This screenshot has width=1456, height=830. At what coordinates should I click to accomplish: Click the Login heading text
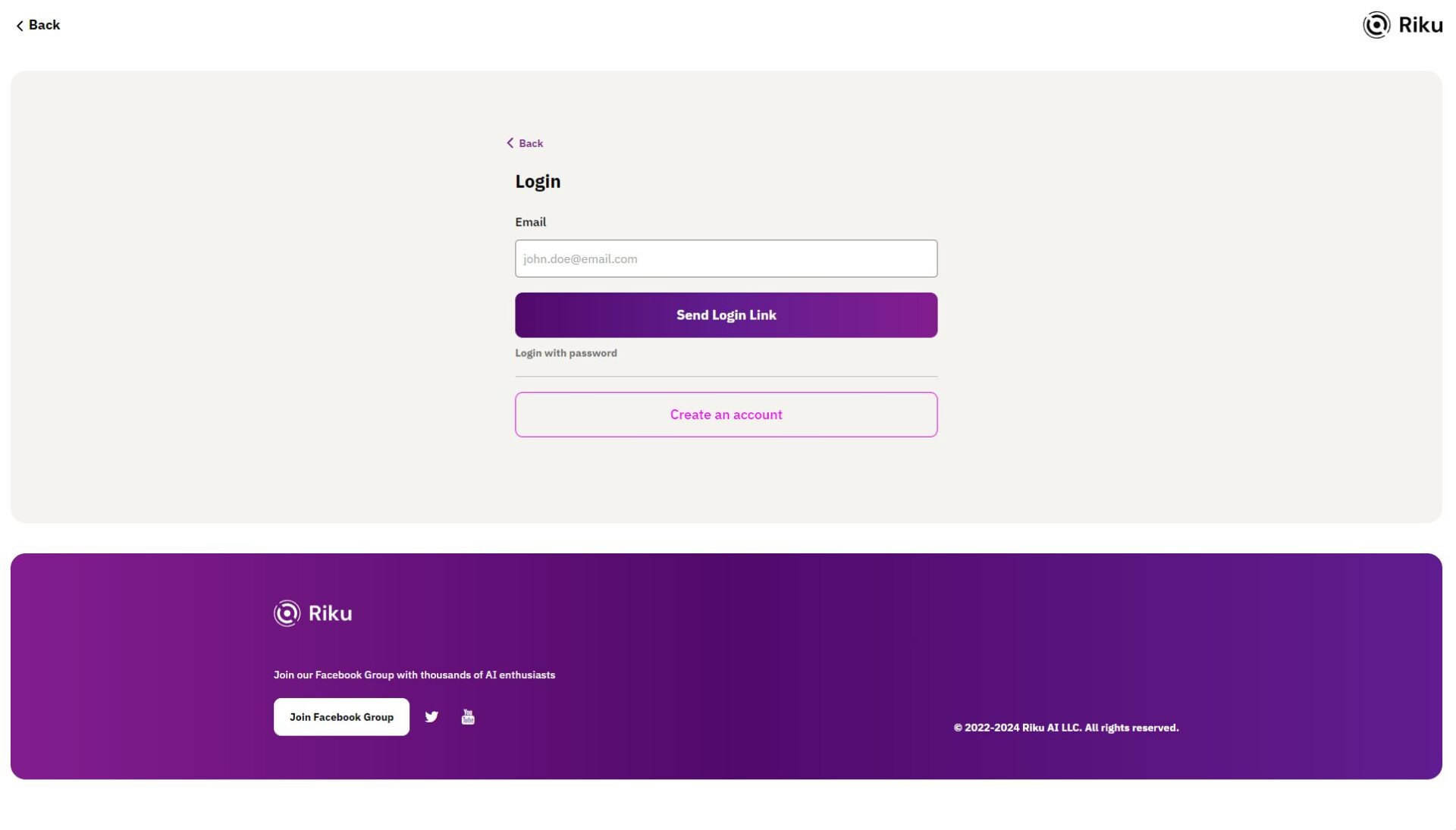538,181
